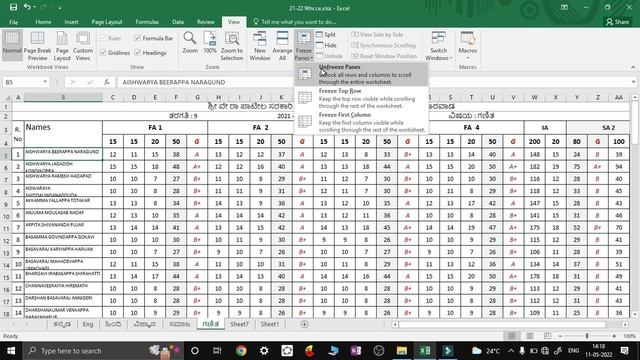This screenshot has height=360, width=640.
Task: Switch to the Data ribbon tab
Action: pyautogui.click(x=178, y=22)
